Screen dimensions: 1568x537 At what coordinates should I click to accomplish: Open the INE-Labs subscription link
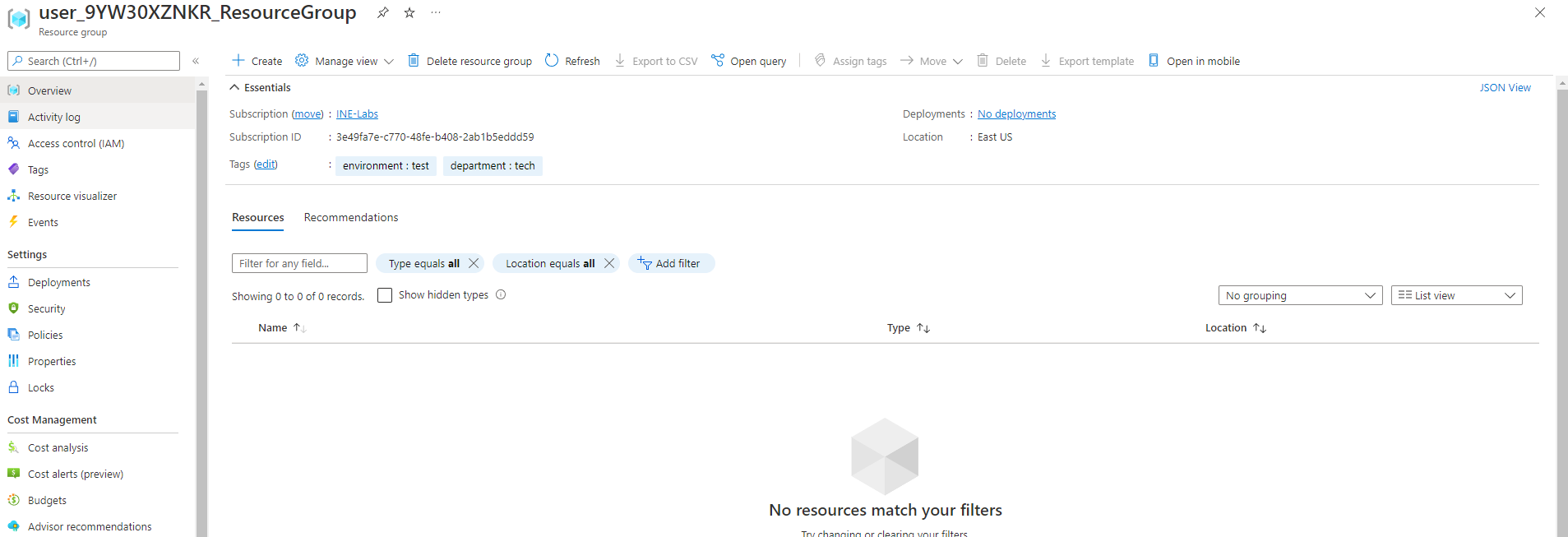pyautogui.click(x=357, y=114)
